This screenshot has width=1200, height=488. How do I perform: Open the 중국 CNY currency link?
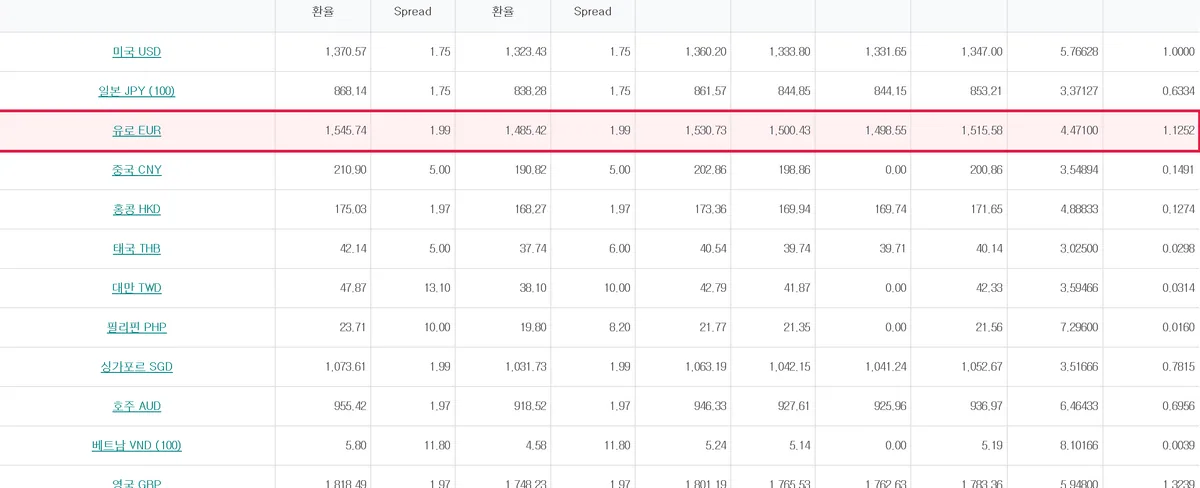137,170
